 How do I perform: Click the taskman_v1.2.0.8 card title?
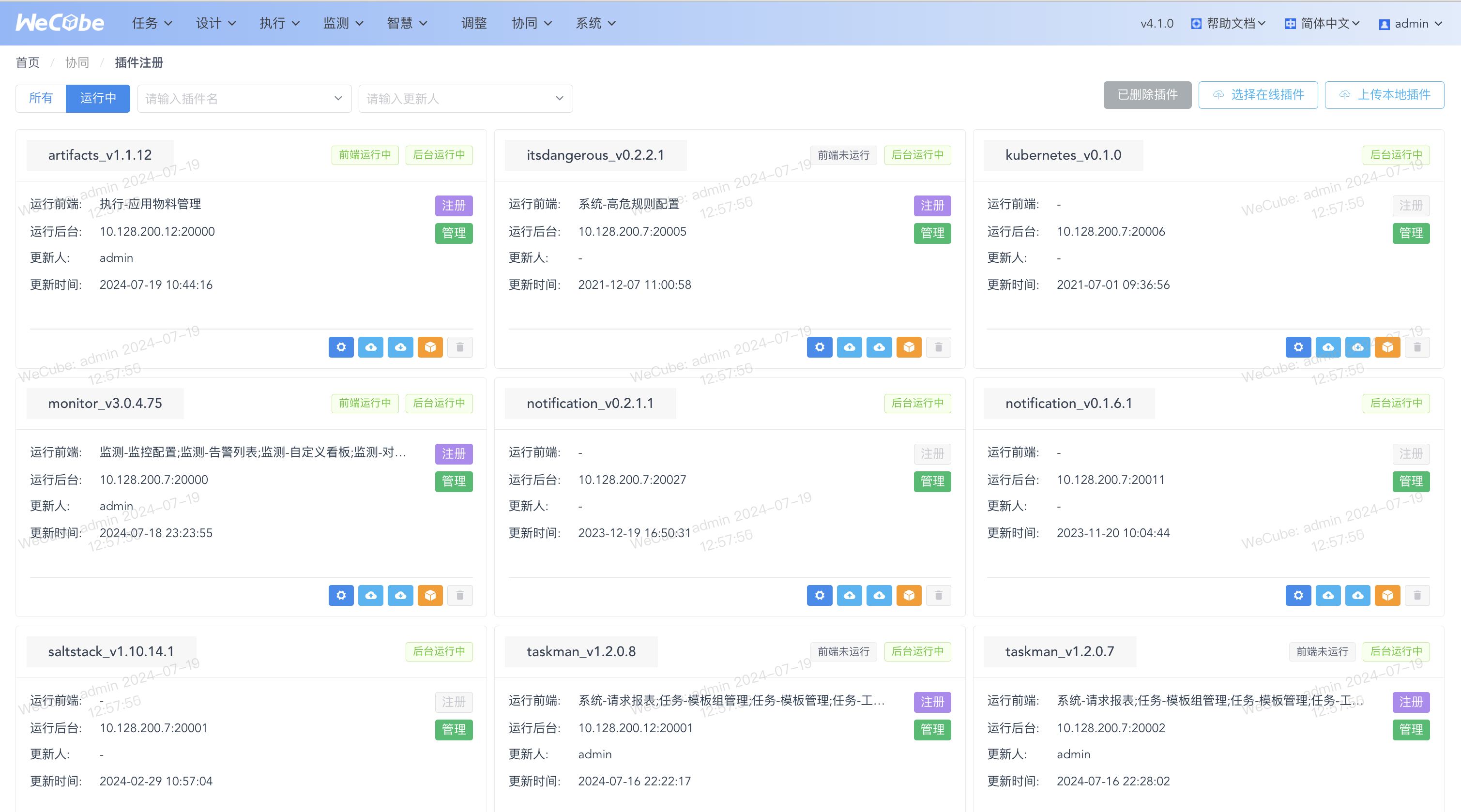[581, 651]
